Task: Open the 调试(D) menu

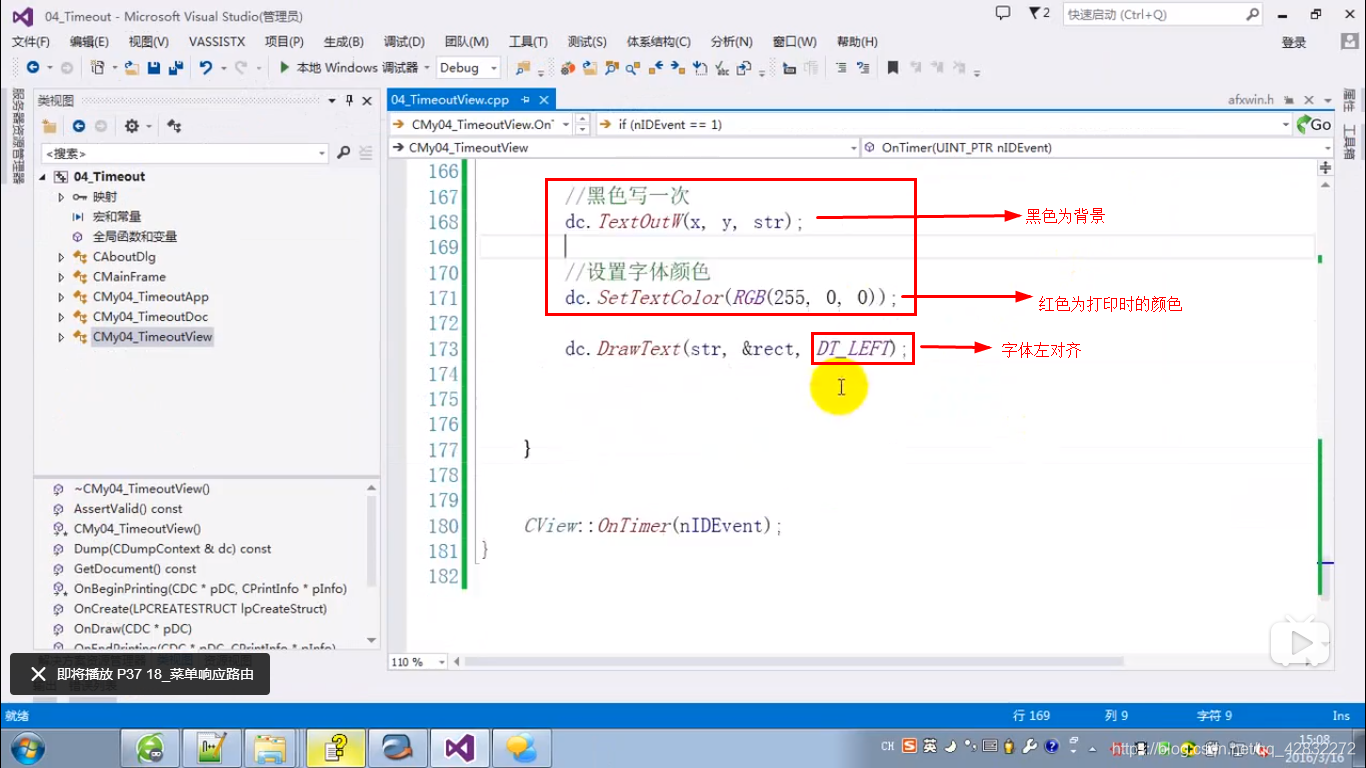Action: (x=404, y=41)
